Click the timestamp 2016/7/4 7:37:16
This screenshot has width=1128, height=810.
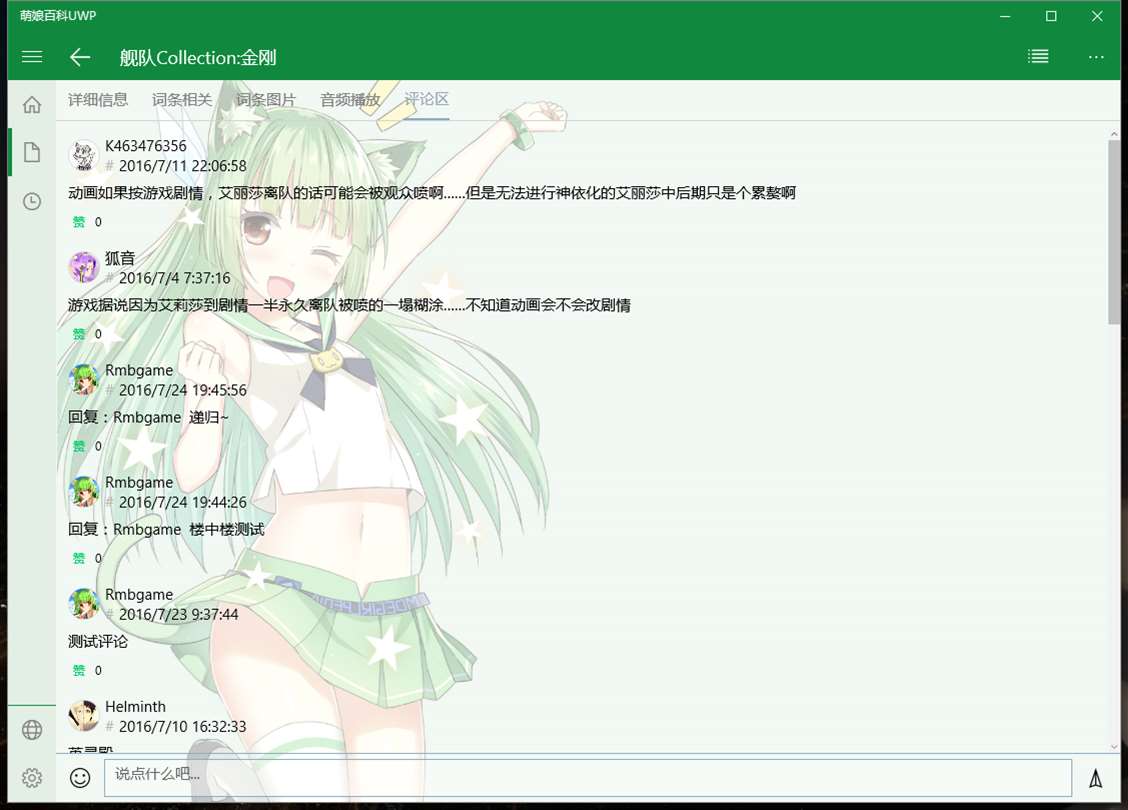point(175,278)
